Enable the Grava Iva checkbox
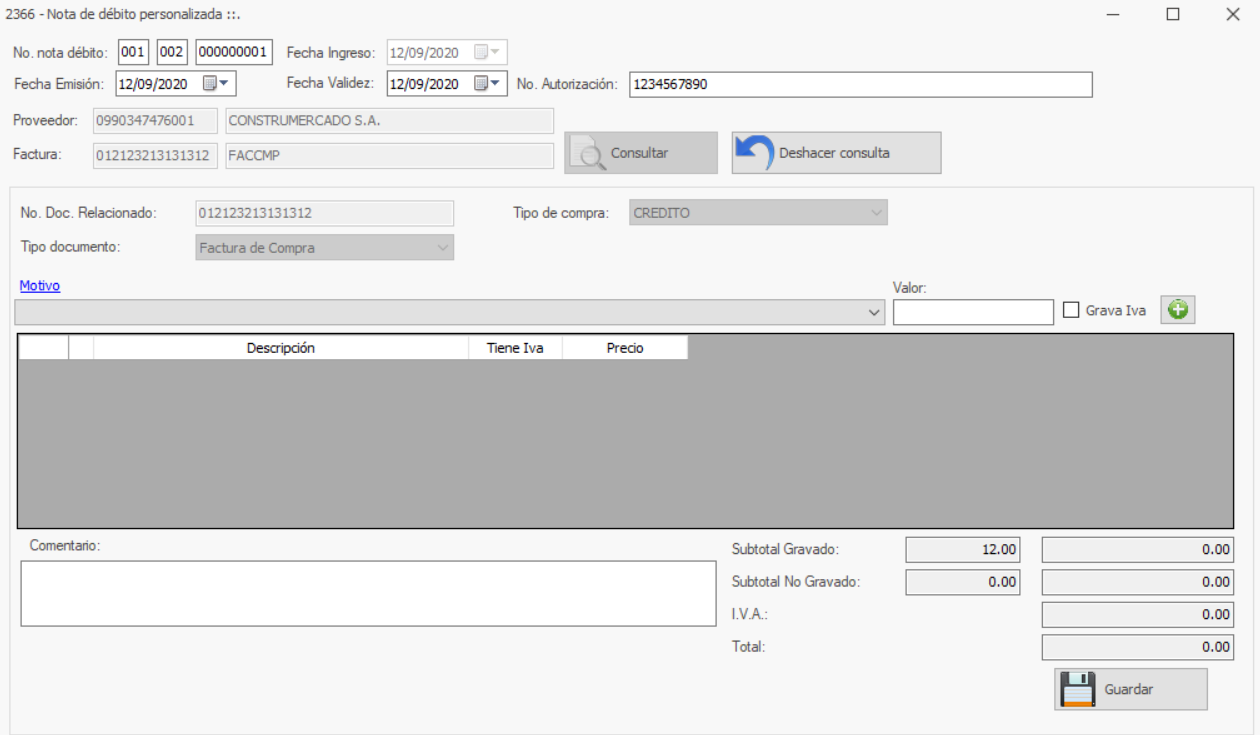 [x=1071, y=311]
